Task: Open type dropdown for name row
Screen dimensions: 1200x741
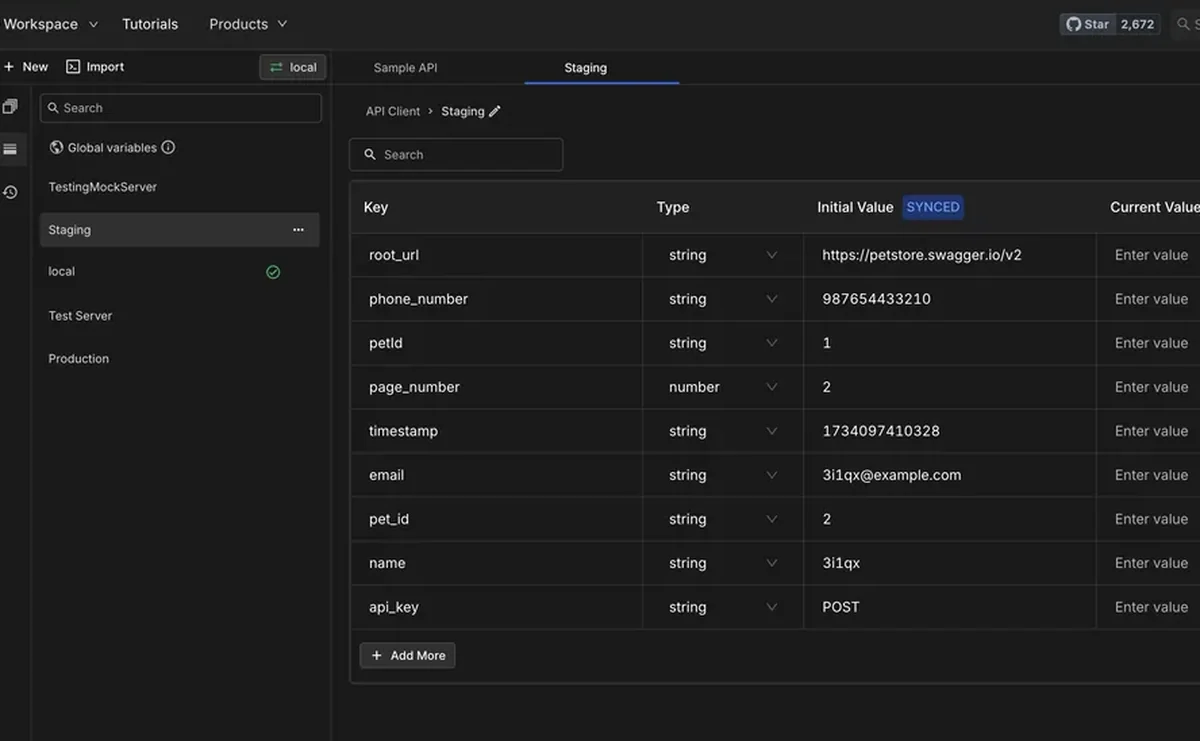Action: tap(723, 563)
